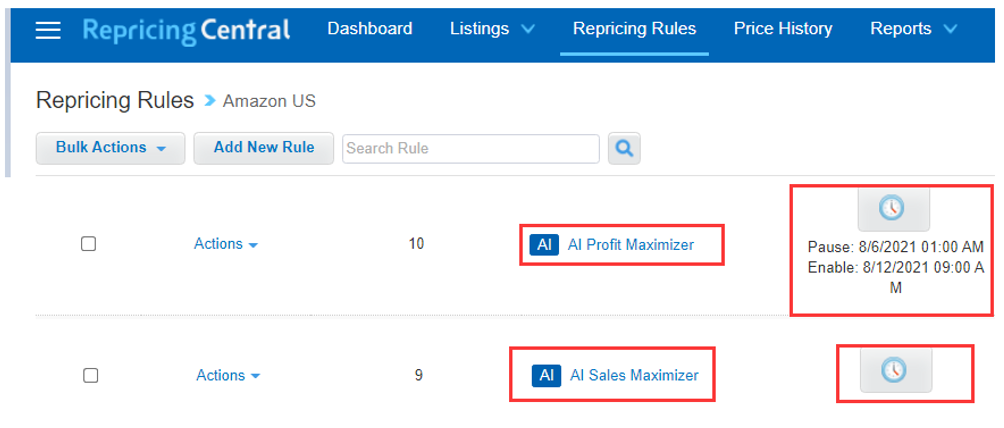Open the hamburger navigation menu

pyautogui.click(x=48, y=29)
